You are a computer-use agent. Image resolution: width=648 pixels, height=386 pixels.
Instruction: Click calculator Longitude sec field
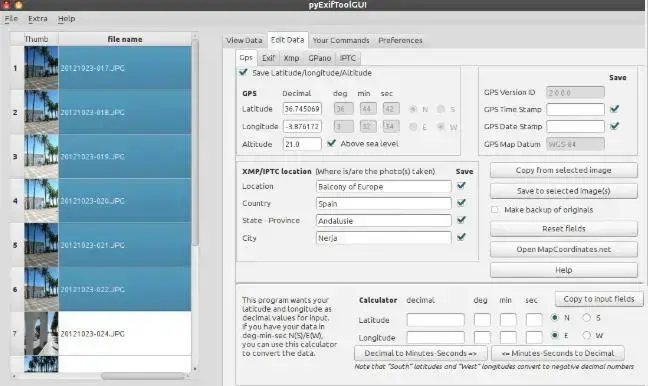(x=534, y=337)
